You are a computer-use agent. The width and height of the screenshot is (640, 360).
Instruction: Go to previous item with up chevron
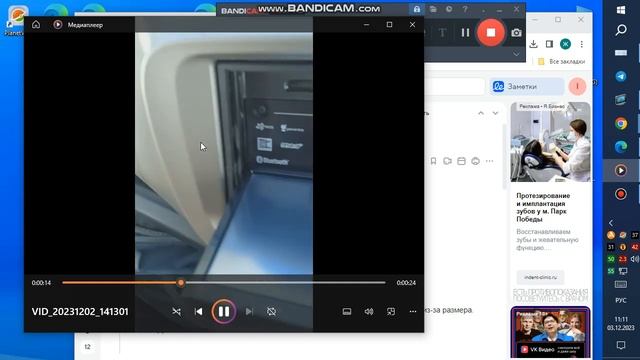[x=481, y=113]
